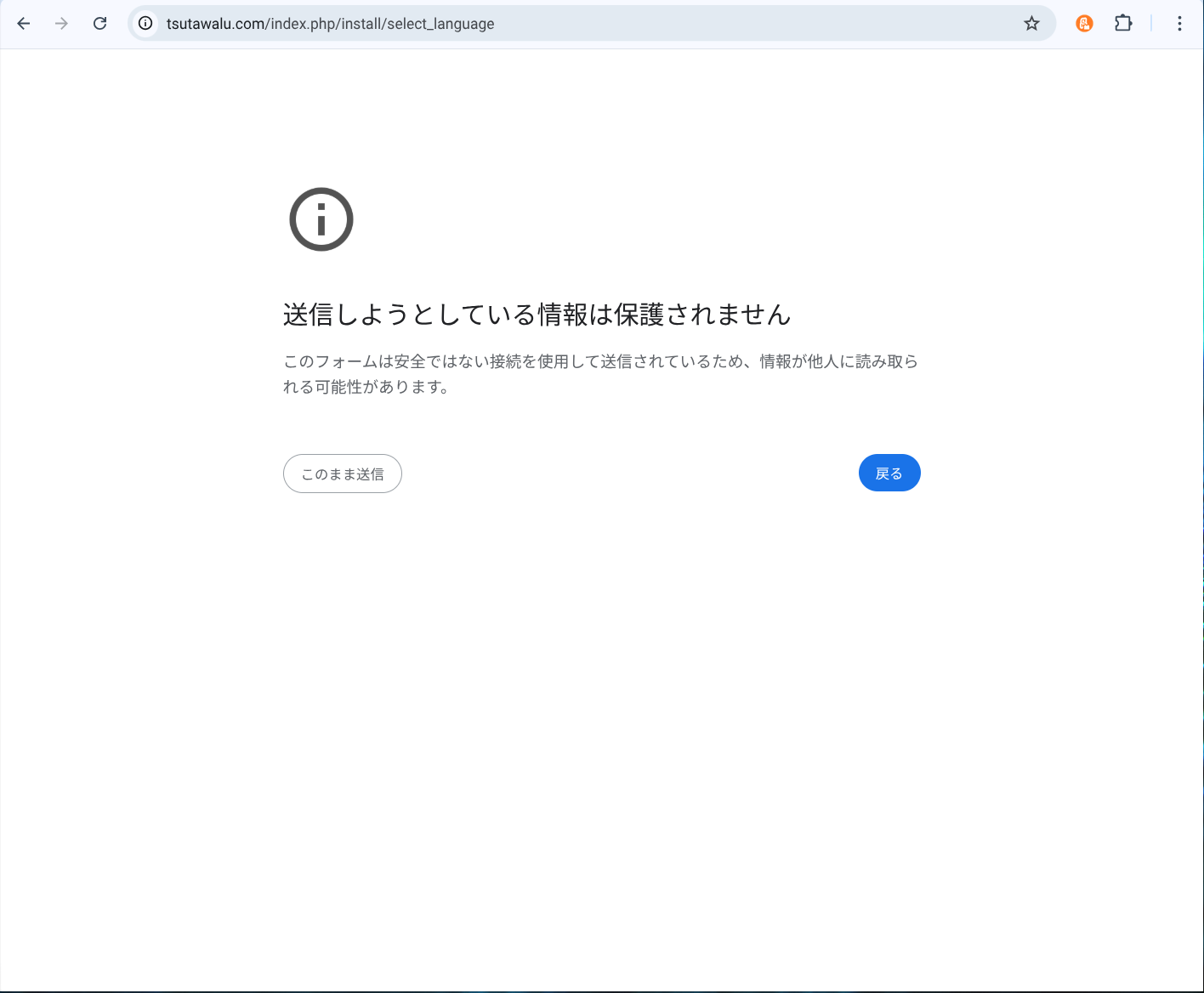Go back with the browser back arrow
Image resolution: width=1204 pixels, height=993 pixels.
point(24,24)
